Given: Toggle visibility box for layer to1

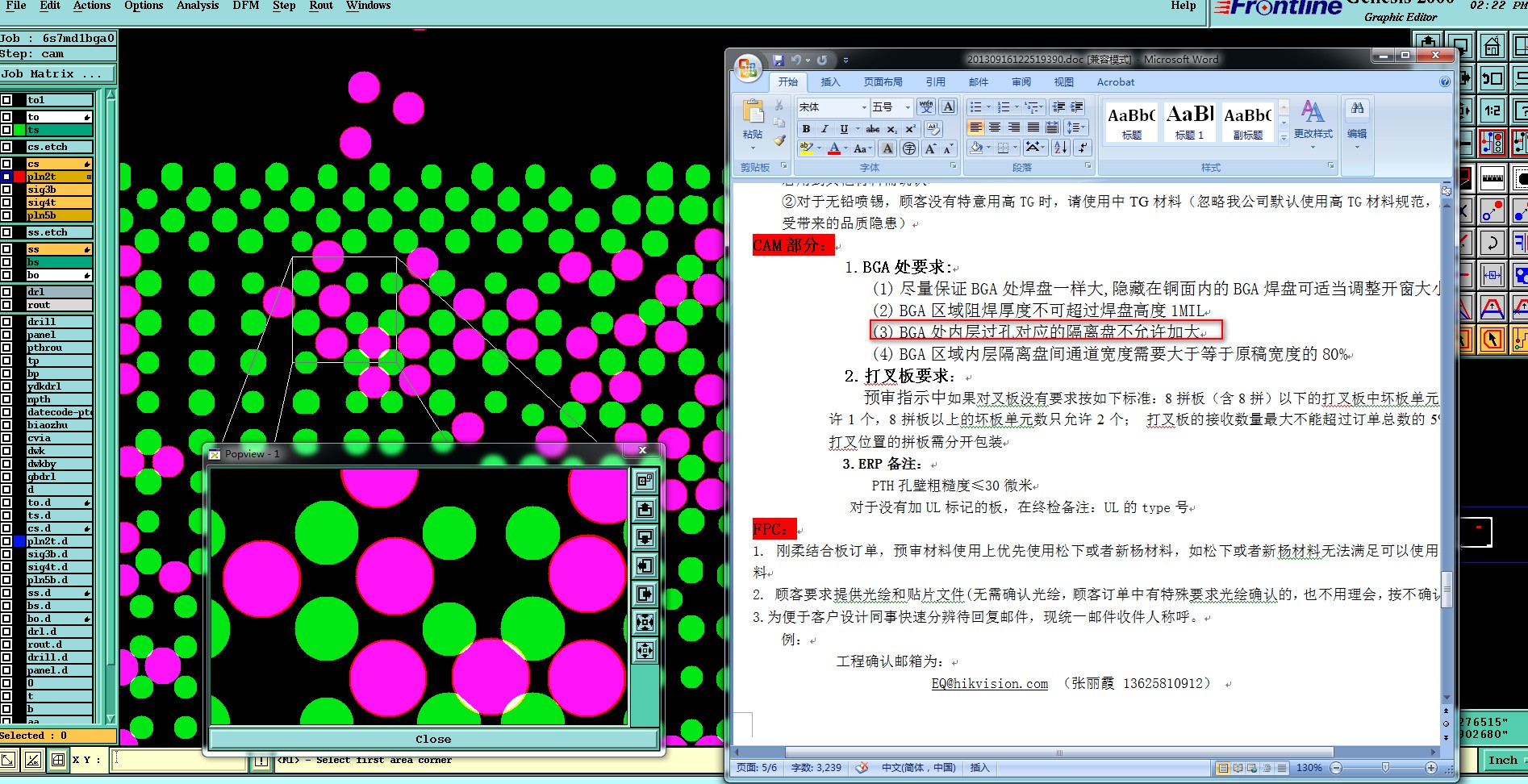Looking at the screenshot, I should coord(6,100).
